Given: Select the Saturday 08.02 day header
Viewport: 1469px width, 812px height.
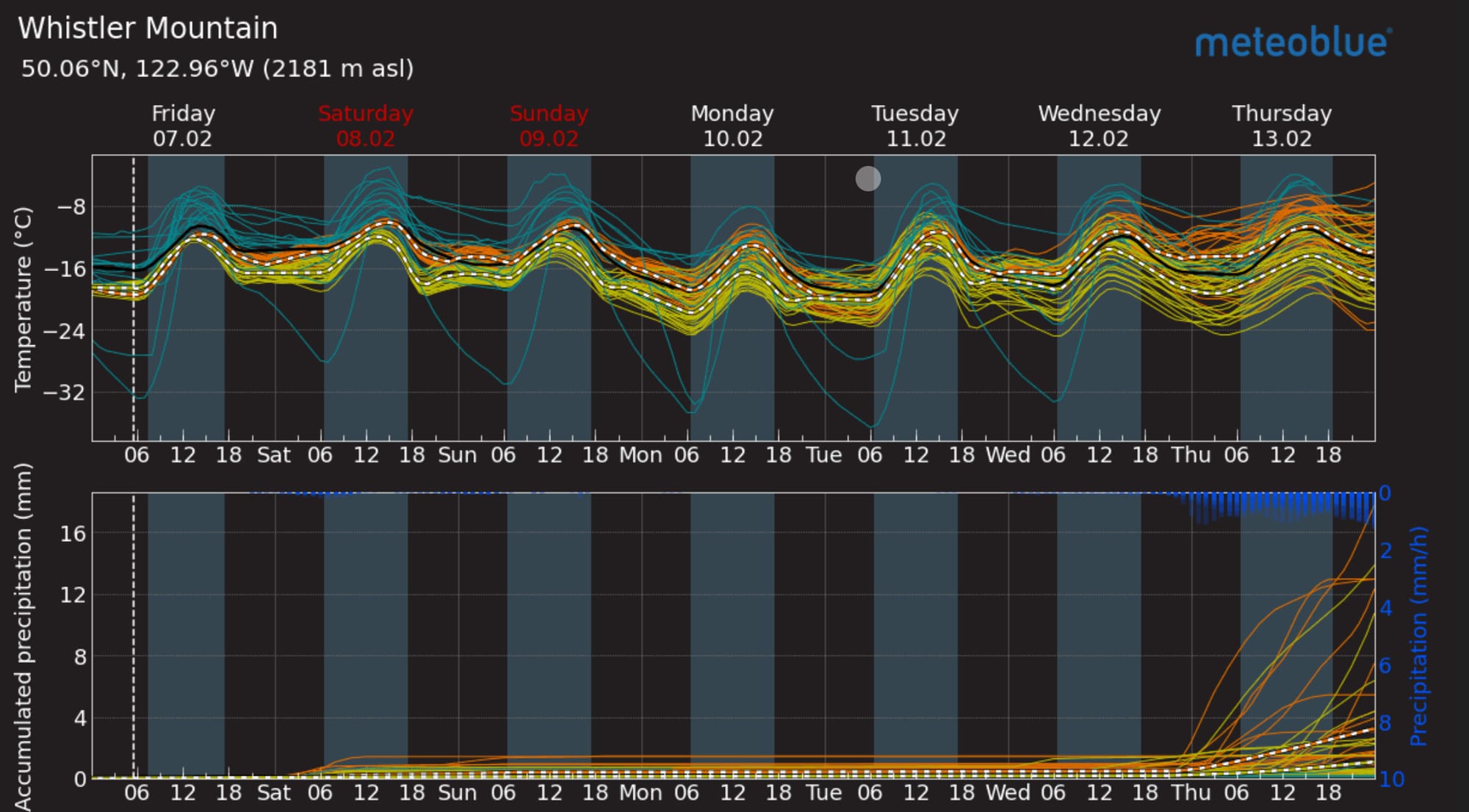Looking at the screenshot, I should [x=366, y=126].
